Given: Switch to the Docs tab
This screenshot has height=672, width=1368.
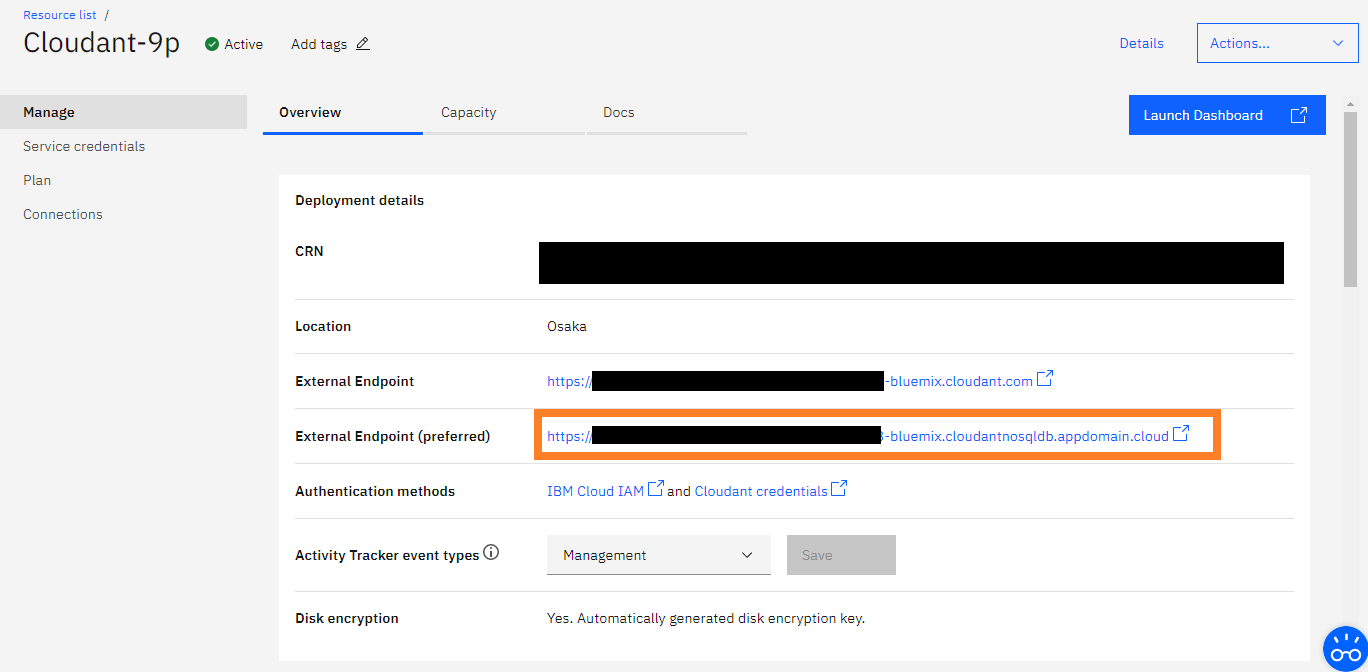Looking at the screenshot, I should [x=619, y=113].
